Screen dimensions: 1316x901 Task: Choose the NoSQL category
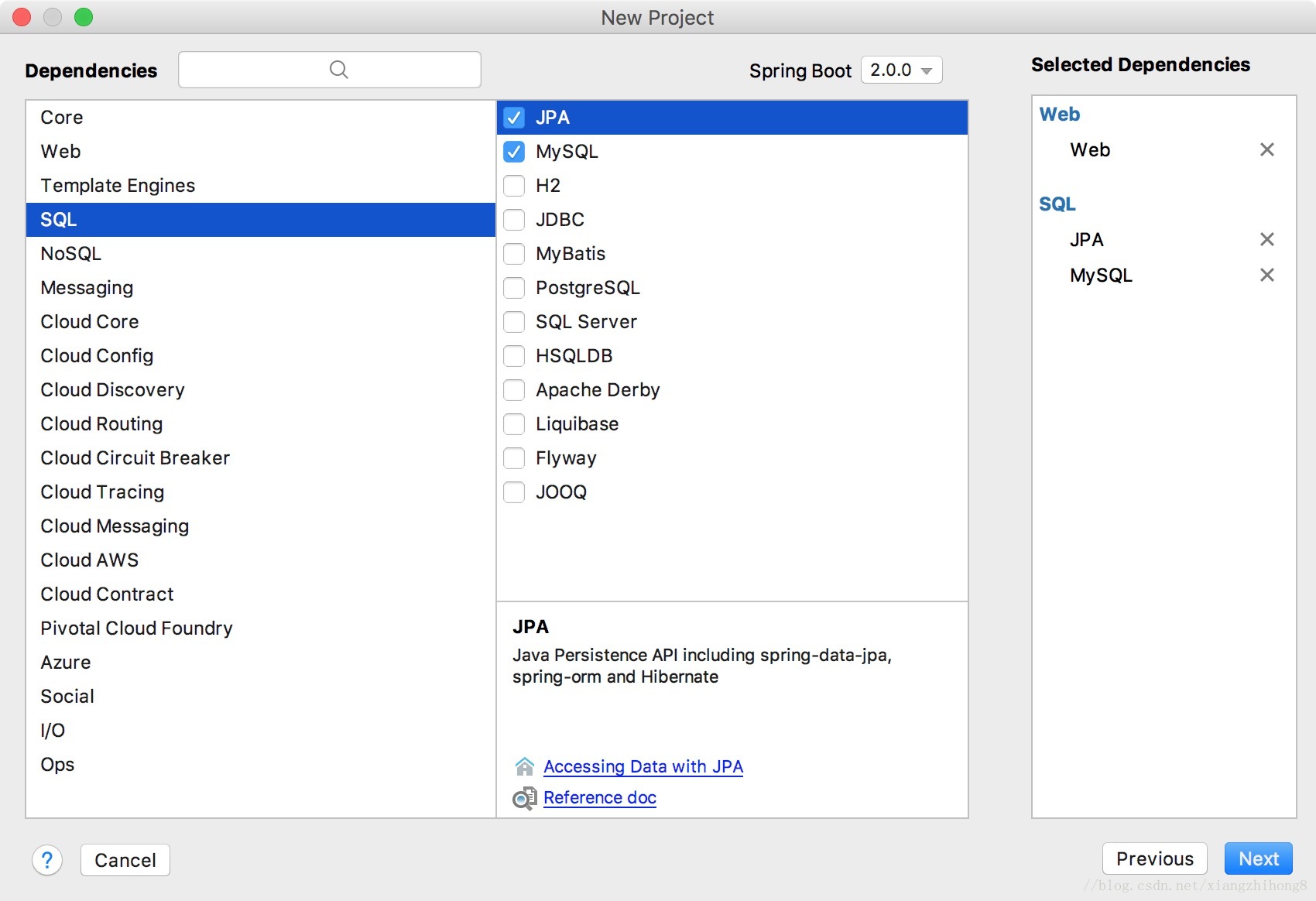pyautogui.click(x=260, y=254)
